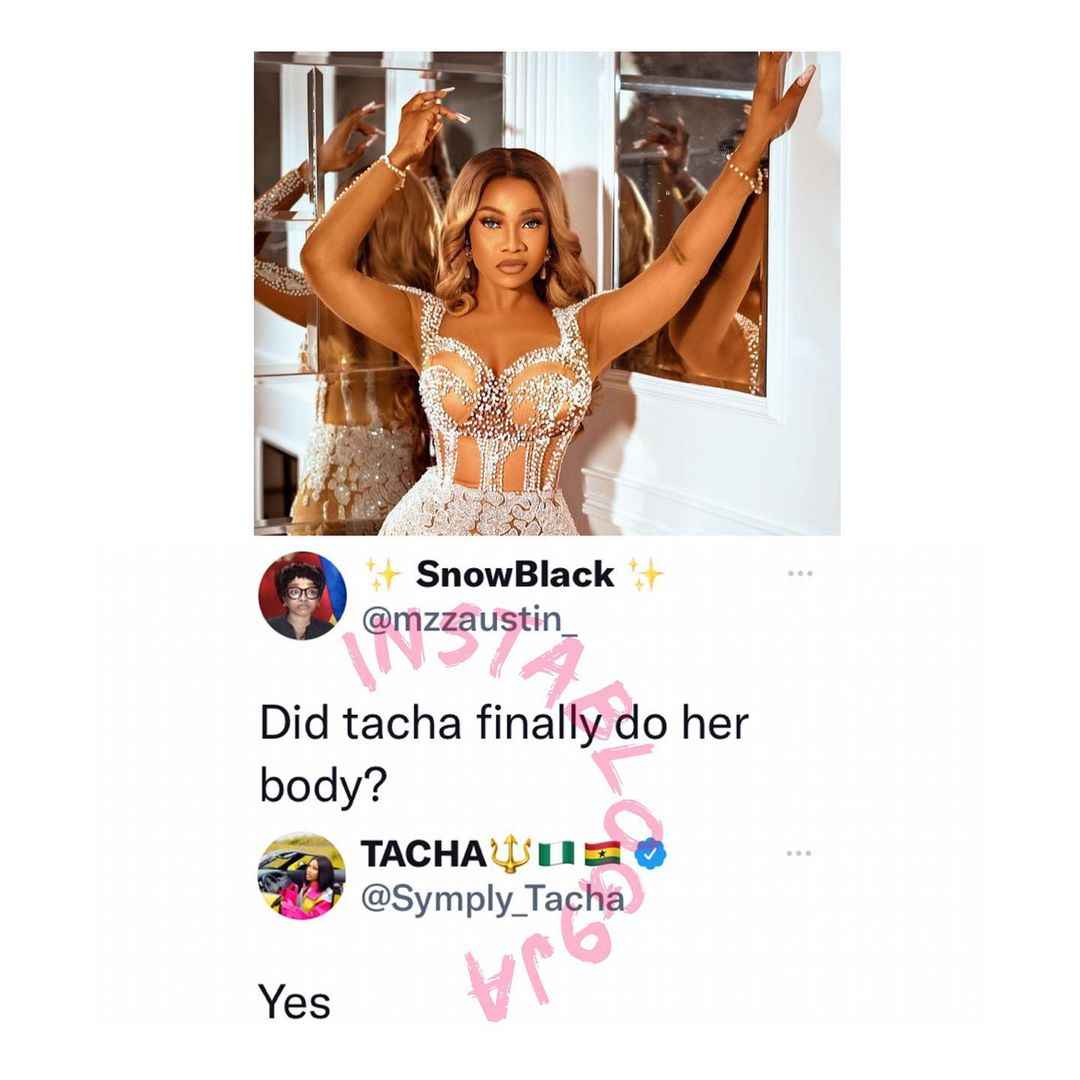Open the photo of woman in beaded dress
Viewport: 1080px width, 1080px height.
tap(547, 293)
